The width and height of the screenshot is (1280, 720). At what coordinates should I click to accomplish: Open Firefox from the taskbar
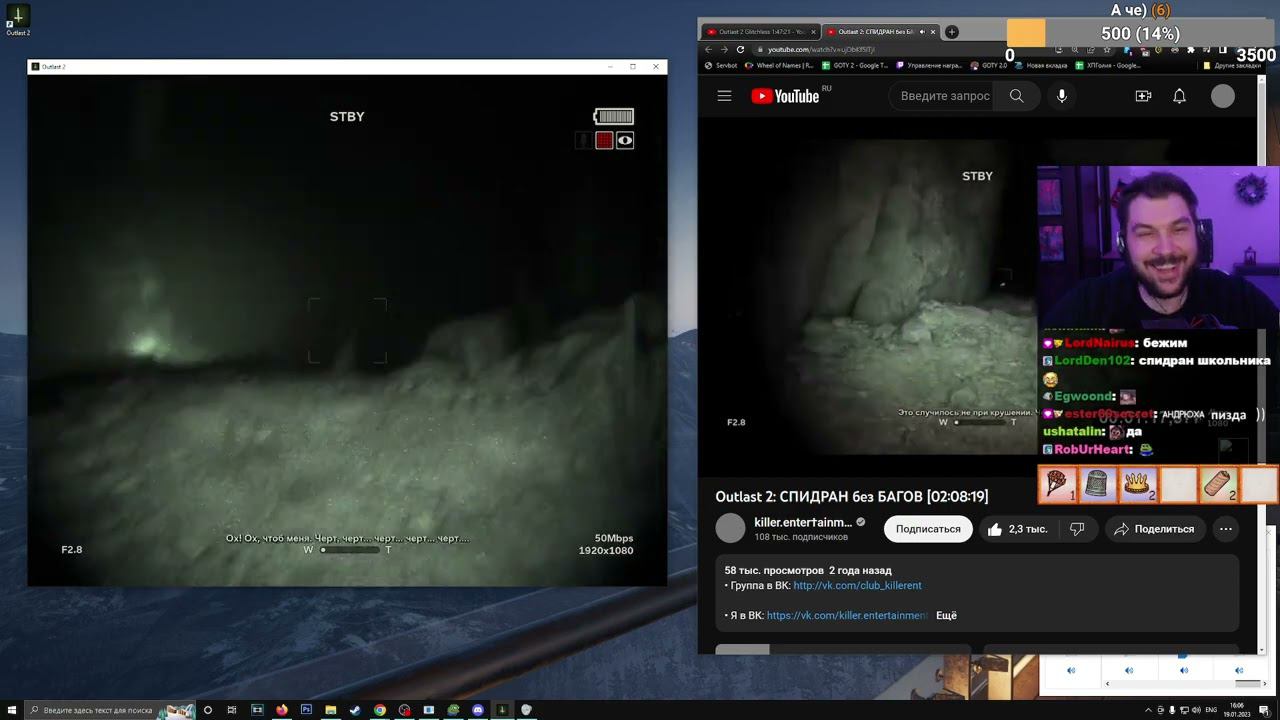click(x=282, y=710)
